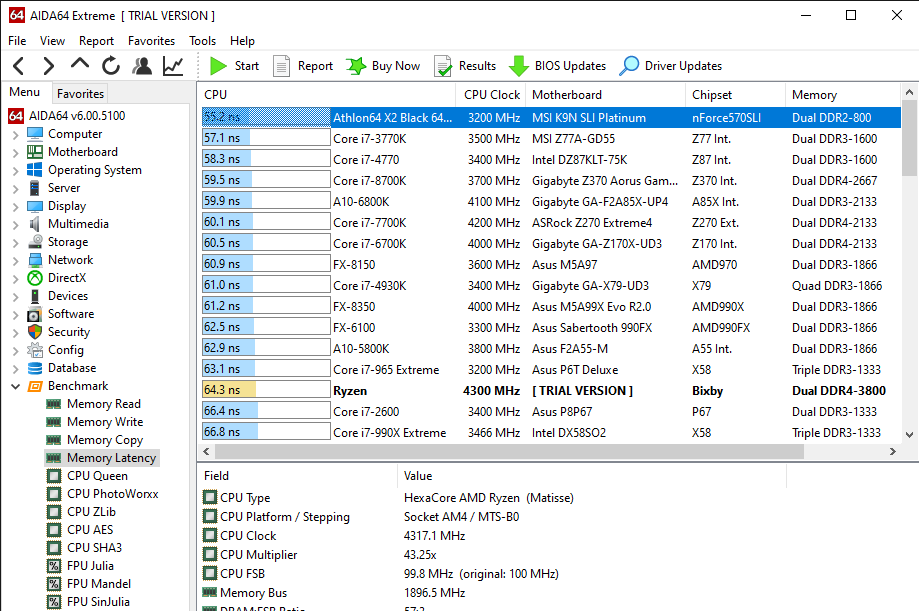Click the Refresh toolbar icon
This screenshot has width=919, height=611.
111,66
